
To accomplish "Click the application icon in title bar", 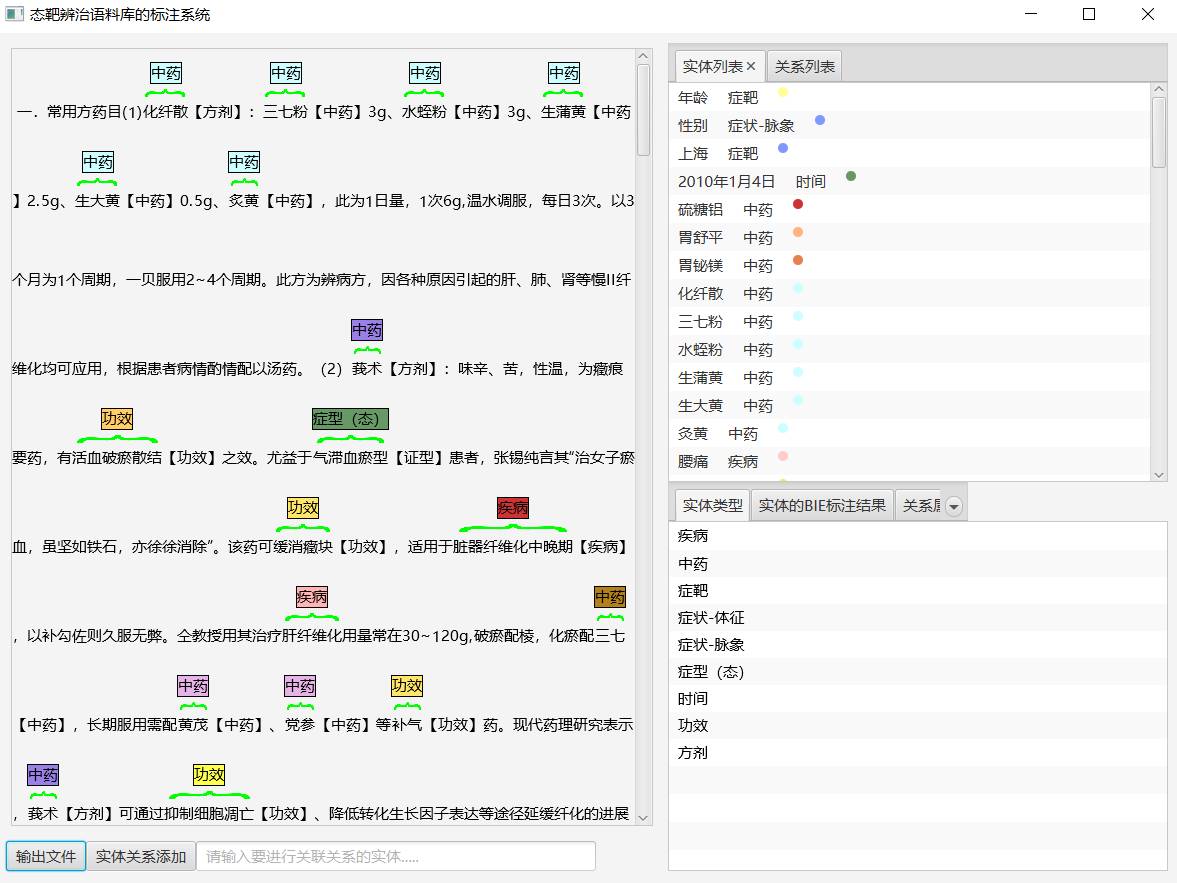I will click(14, 15).
